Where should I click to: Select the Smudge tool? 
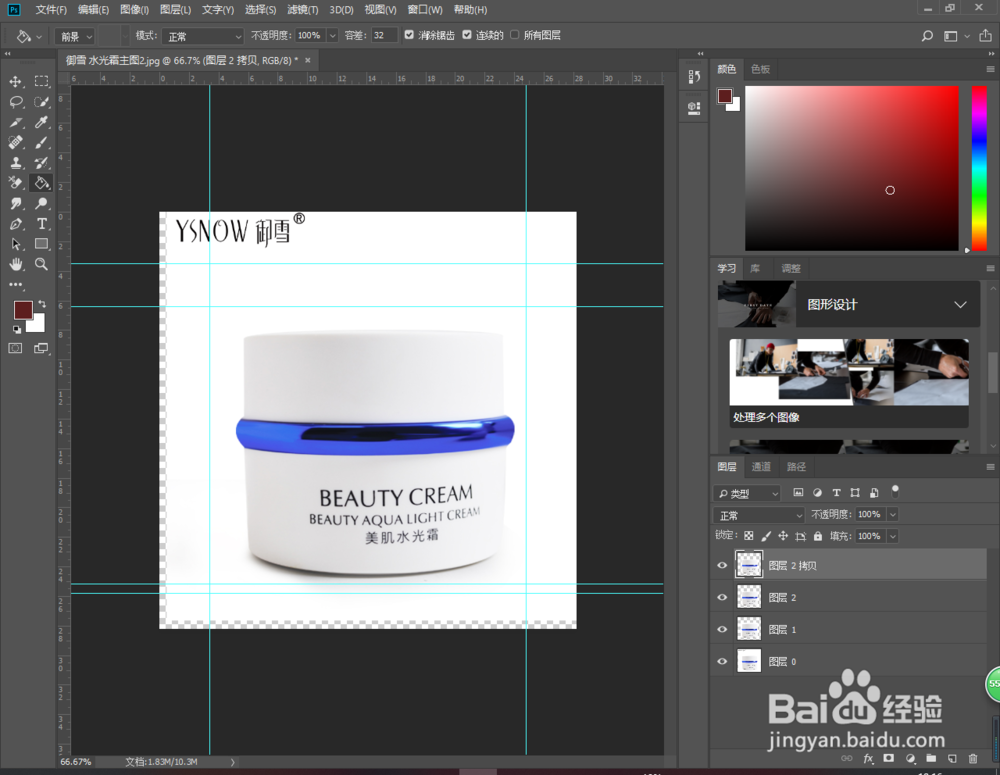[16, 203]
